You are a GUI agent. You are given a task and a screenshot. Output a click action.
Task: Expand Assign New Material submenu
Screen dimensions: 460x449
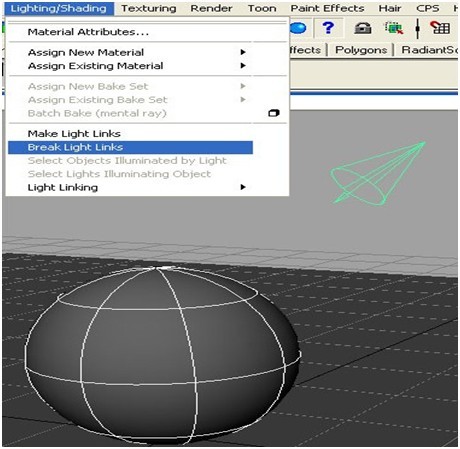(147, 52)
